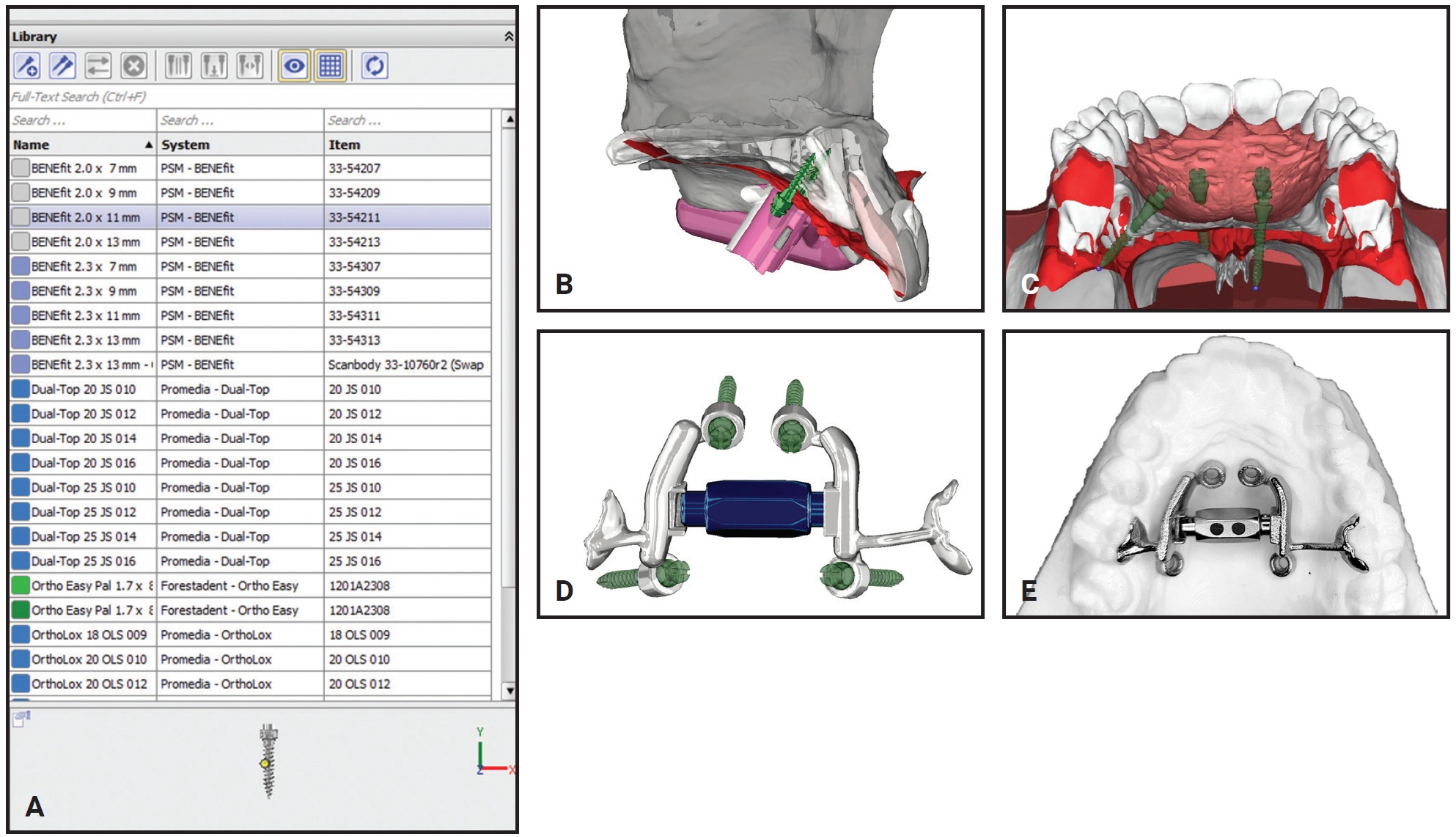1456x837 pixels.
Task: Sort by the Name column header
Action: point(82,145)
